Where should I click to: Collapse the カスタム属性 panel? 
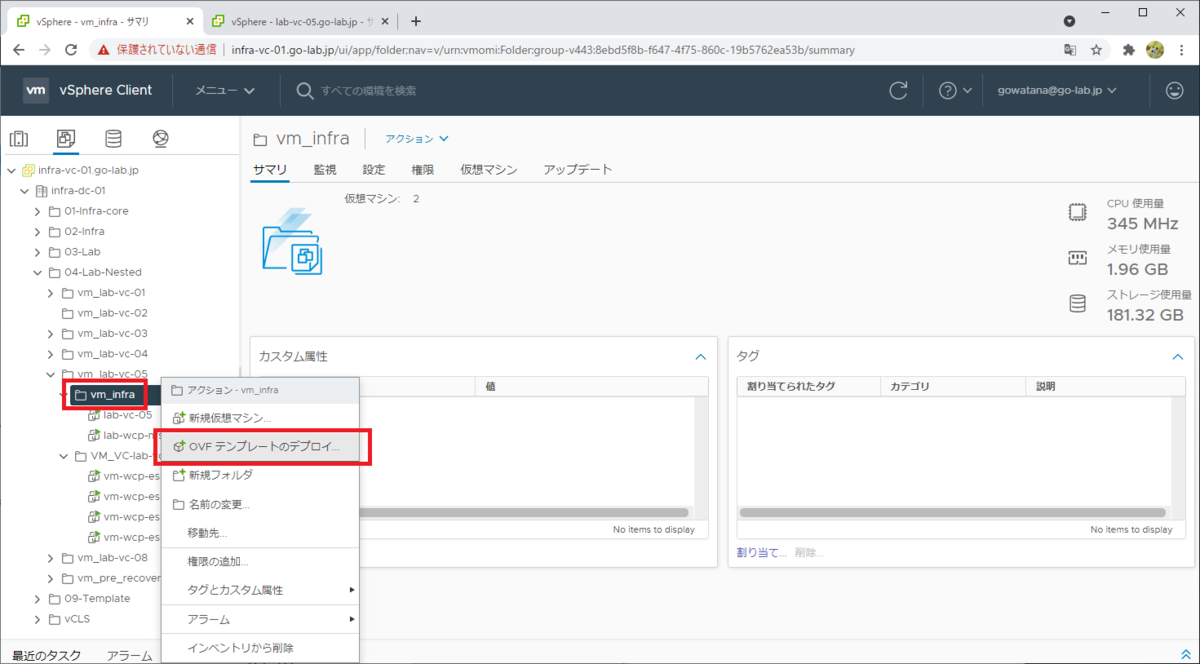coord(700,356)
